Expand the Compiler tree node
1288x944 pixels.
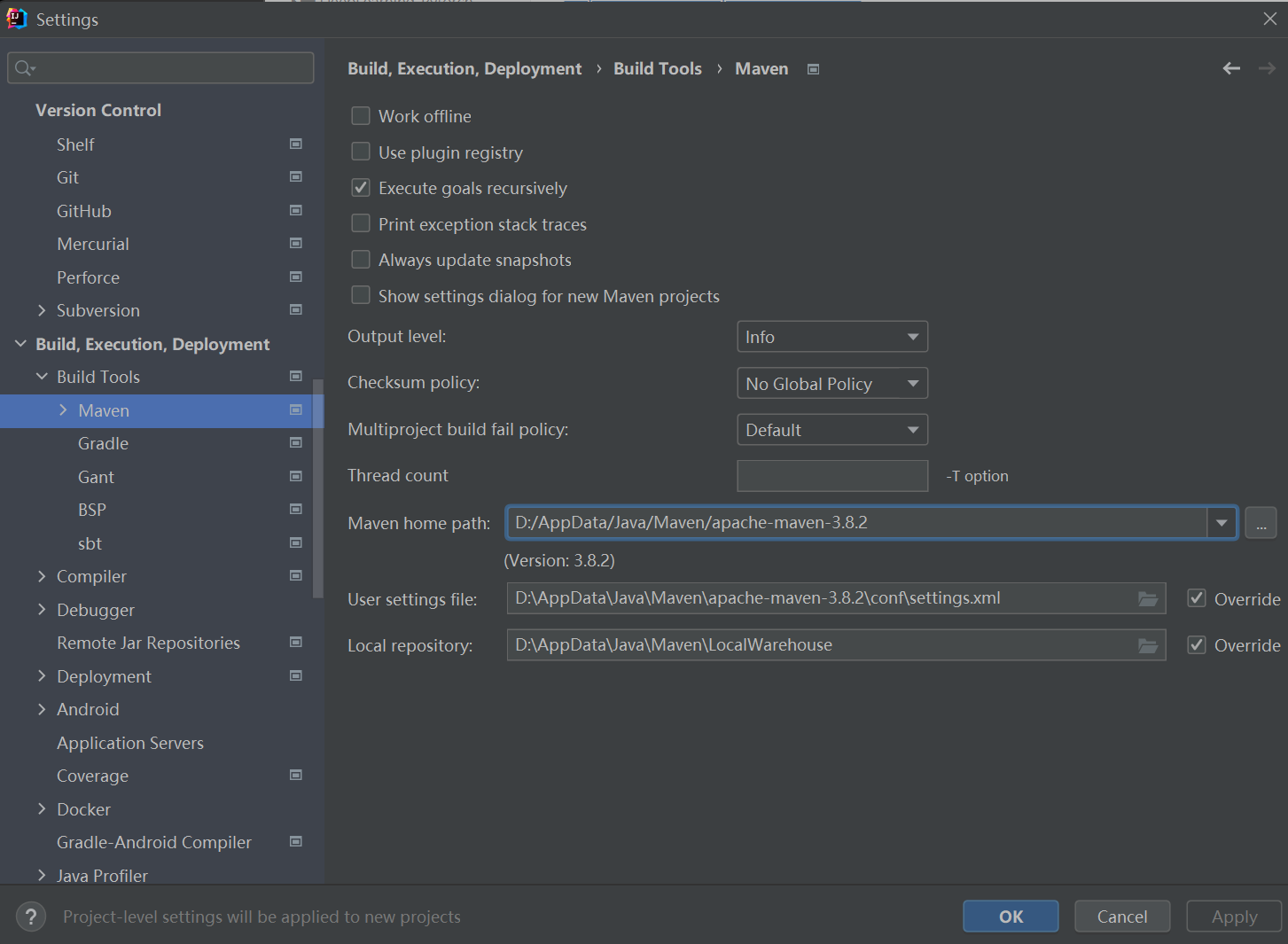[x=42, y=576]
